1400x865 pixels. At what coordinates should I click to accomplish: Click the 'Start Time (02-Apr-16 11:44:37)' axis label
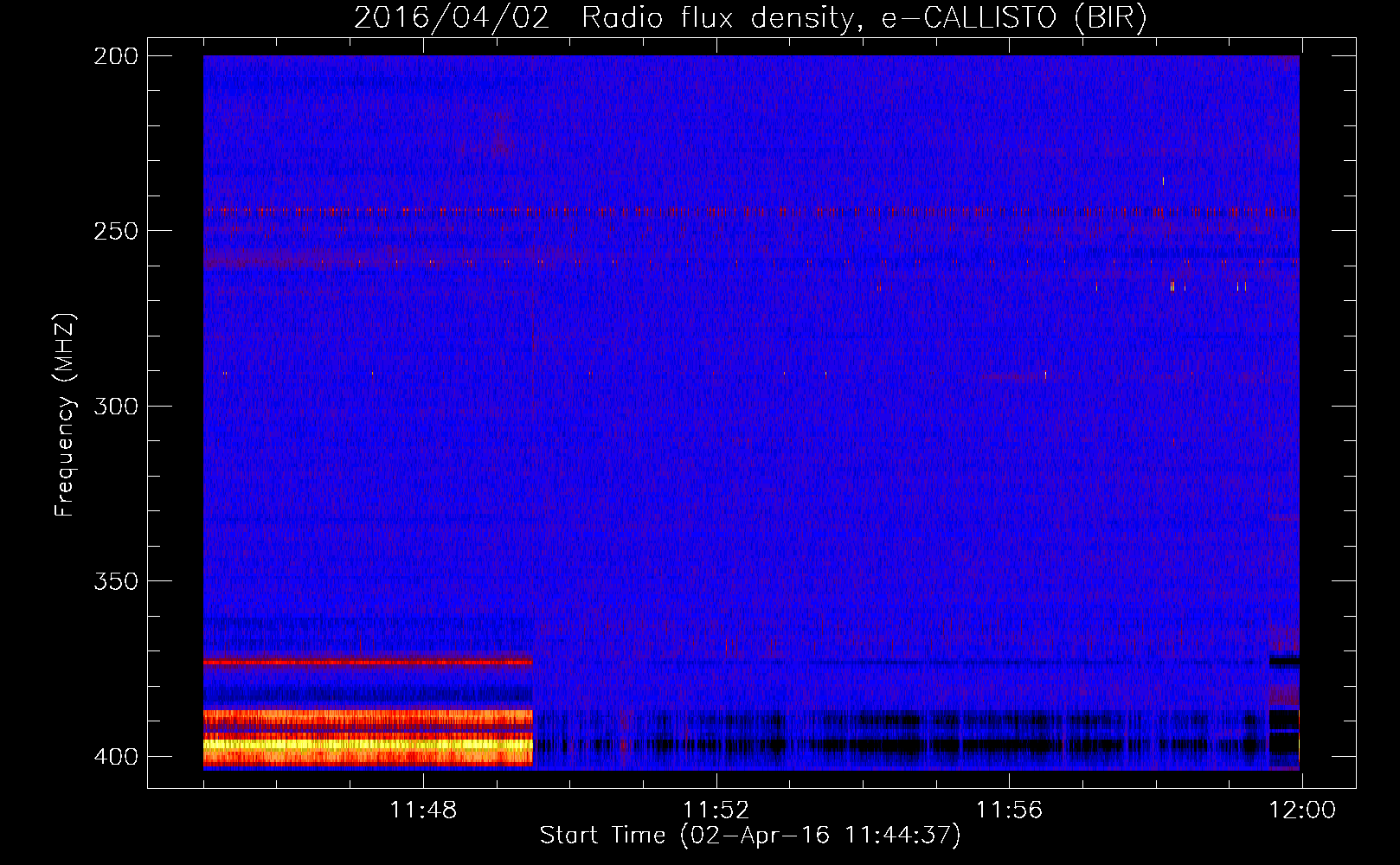(x=750, y=836)
